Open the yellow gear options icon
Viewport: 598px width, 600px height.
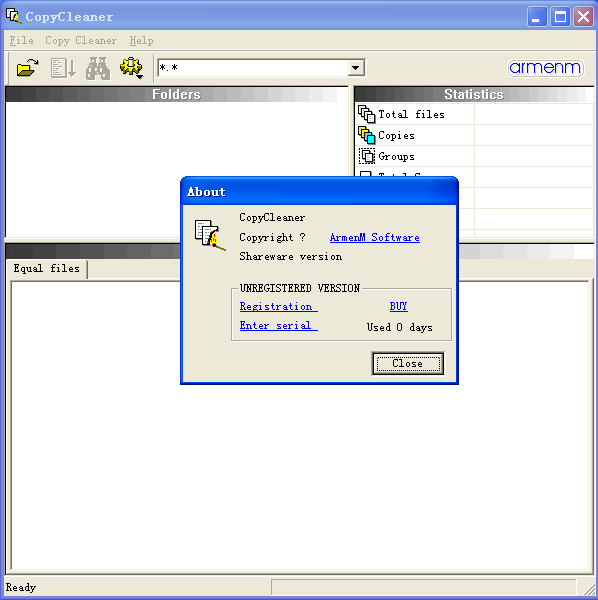coord(131,68)
